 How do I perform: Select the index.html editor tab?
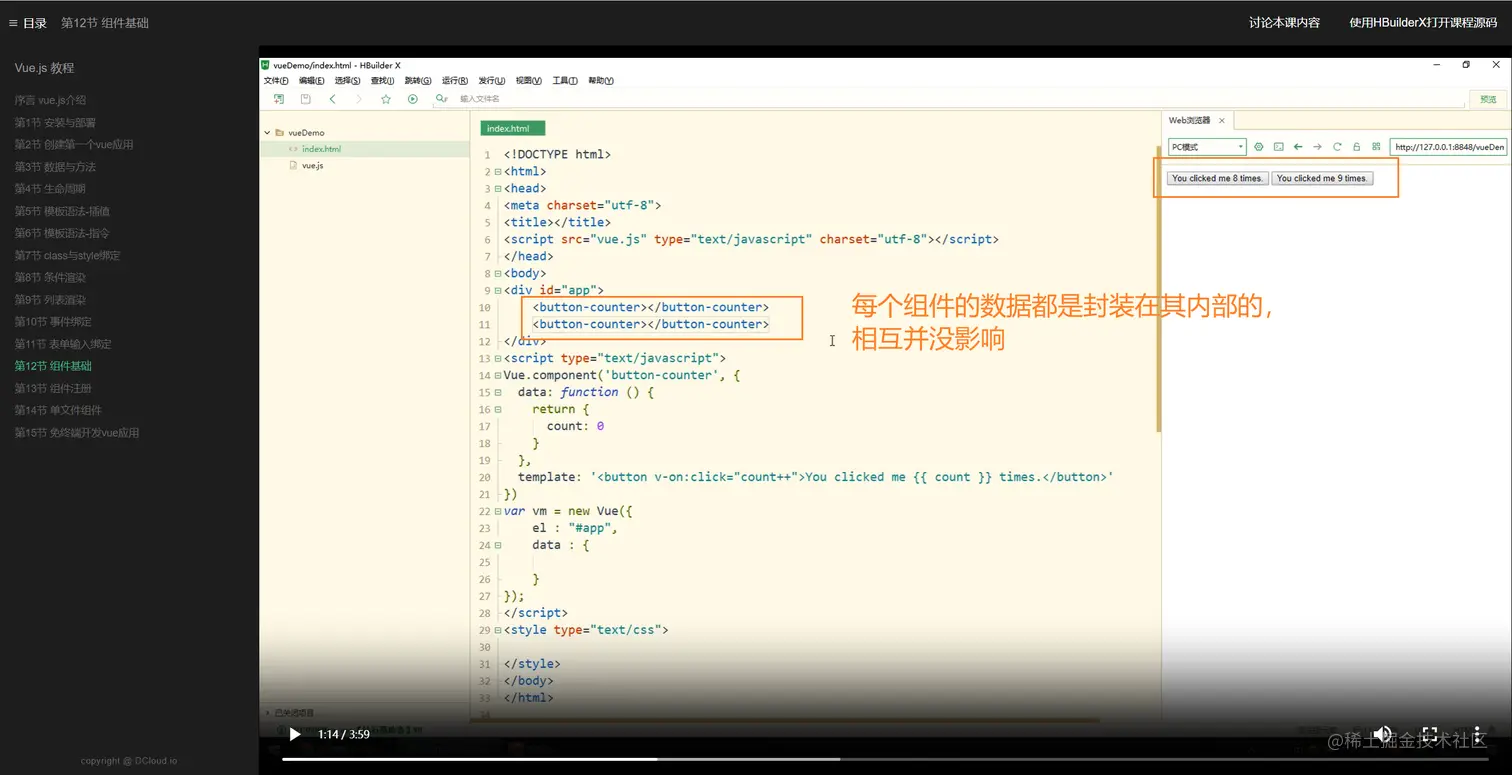click(x=513, y=128)
